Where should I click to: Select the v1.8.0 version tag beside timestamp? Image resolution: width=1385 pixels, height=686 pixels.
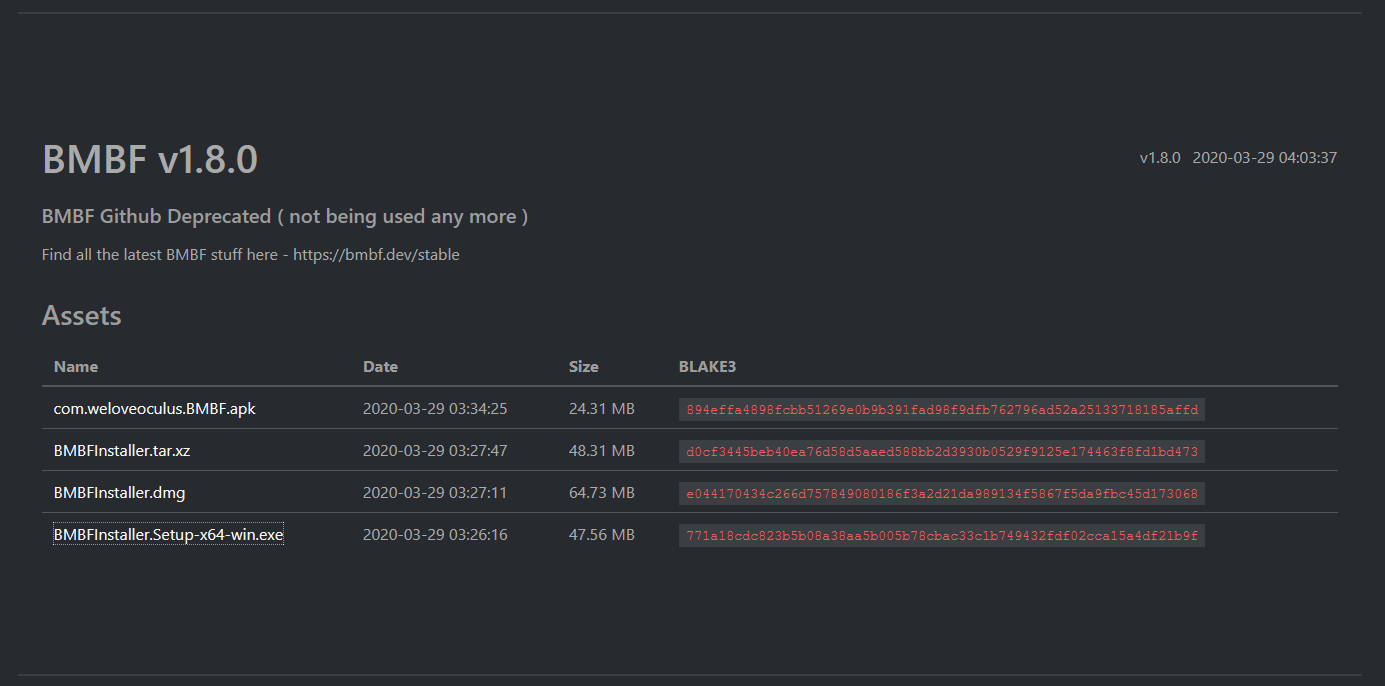tap(1160, 157)
